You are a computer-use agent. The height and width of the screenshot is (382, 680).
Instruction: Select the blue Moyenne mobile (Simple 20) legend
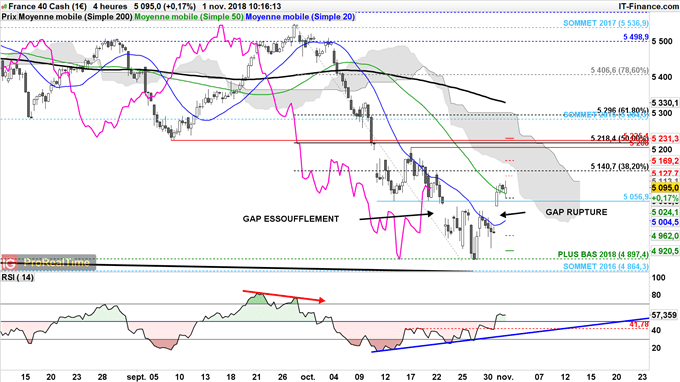300,17
